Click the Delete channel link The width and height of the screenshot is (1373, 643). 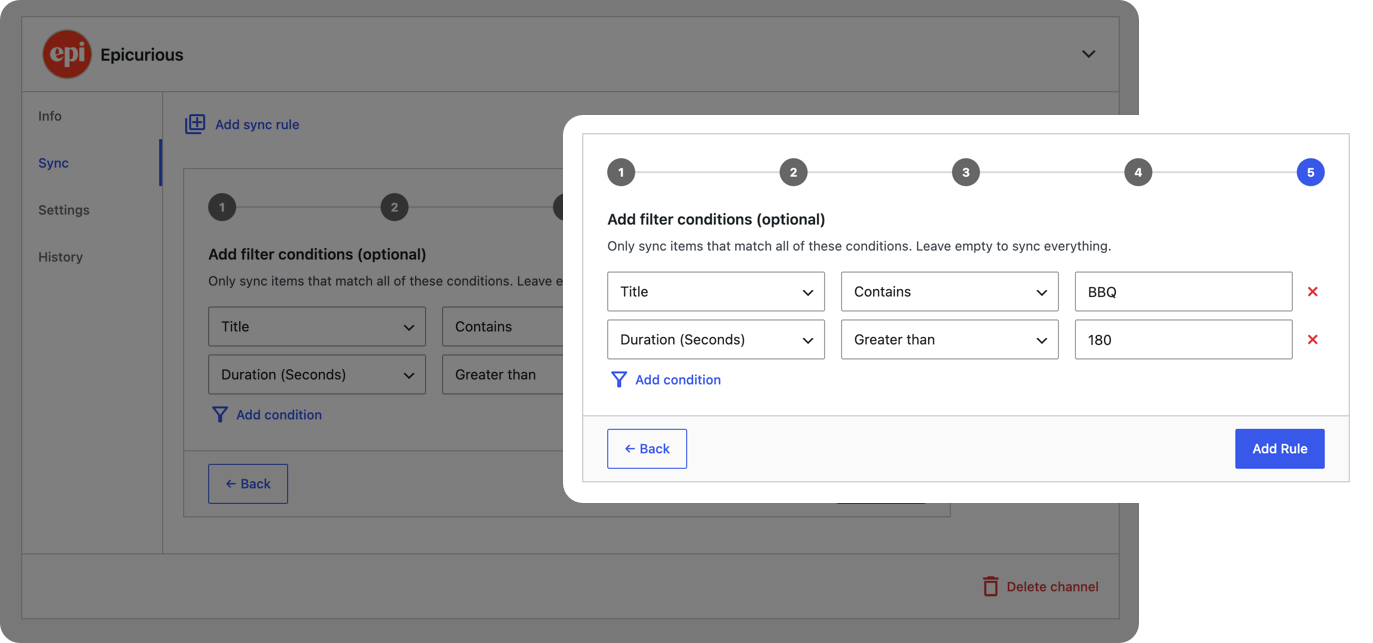point(1052,587)
